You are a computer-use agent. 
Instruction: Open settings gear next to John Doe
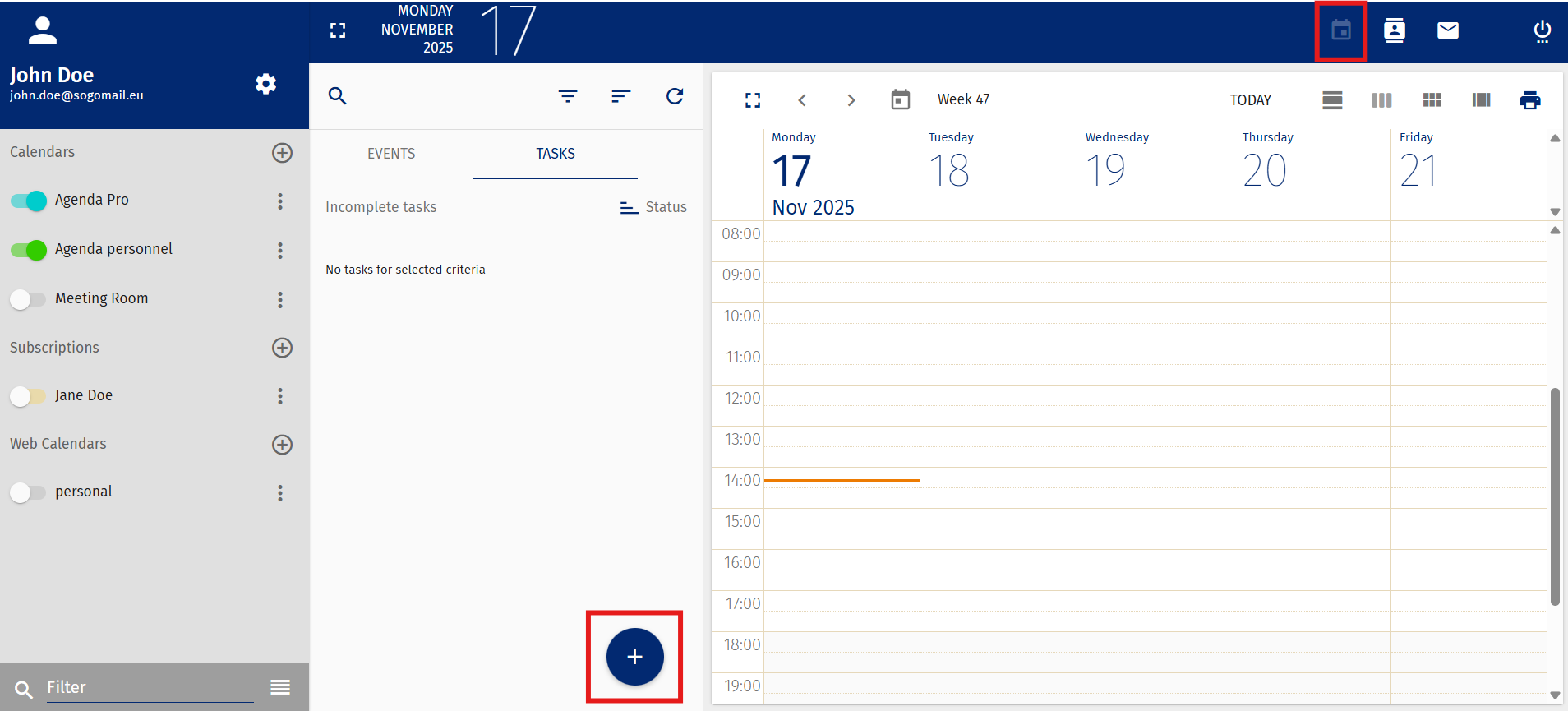click(265, 84)
